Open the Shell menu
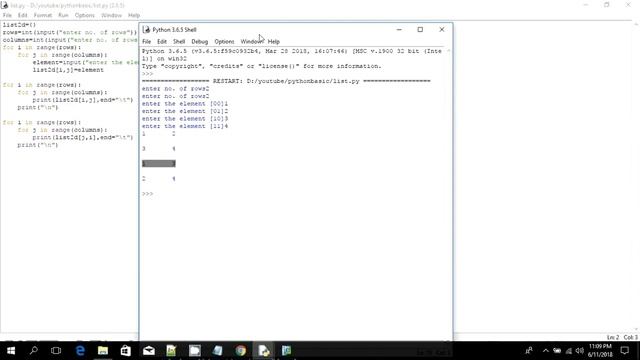This screenshot has width=640, height=360. [x=179, y=42]
